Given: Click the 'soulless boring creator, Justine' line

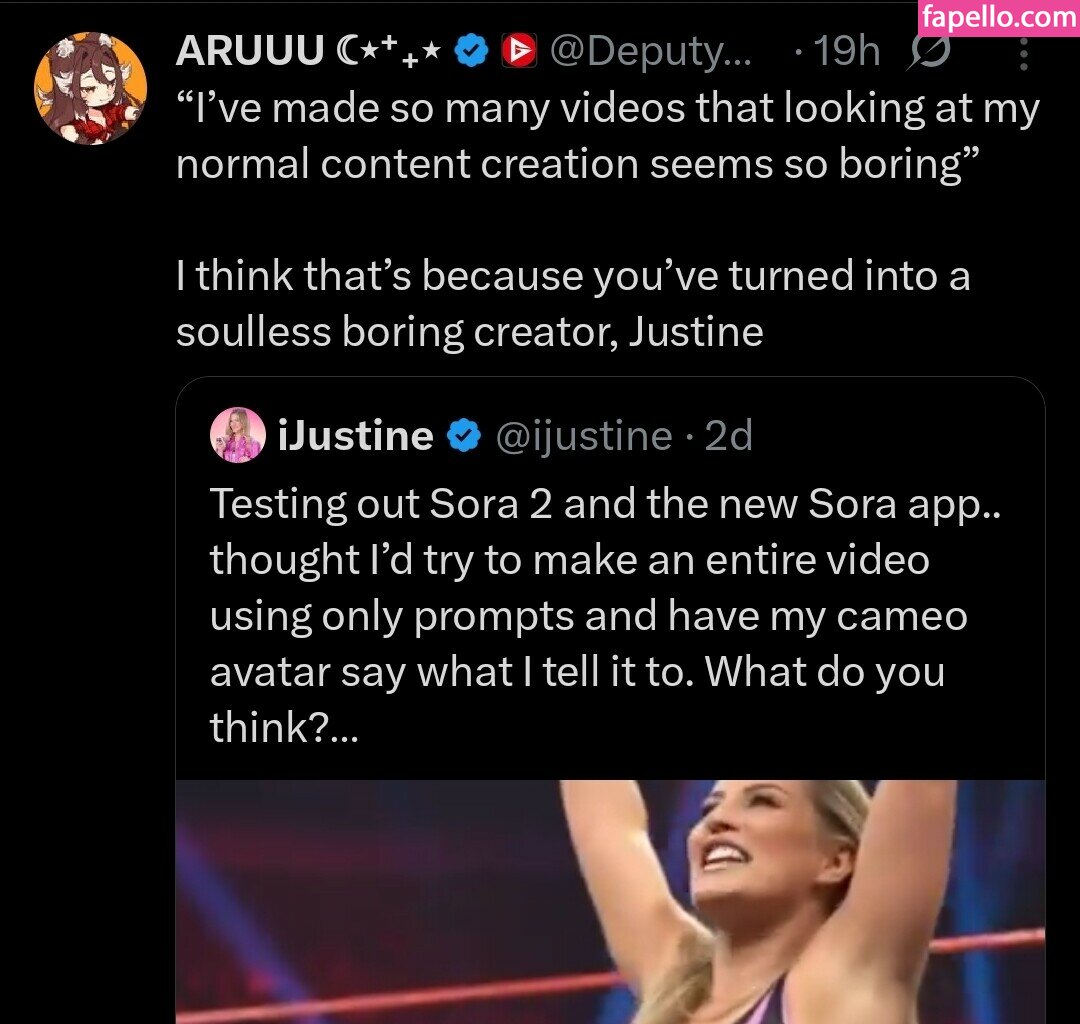Looking at the screenshot, I should click(x=469, y=330).
